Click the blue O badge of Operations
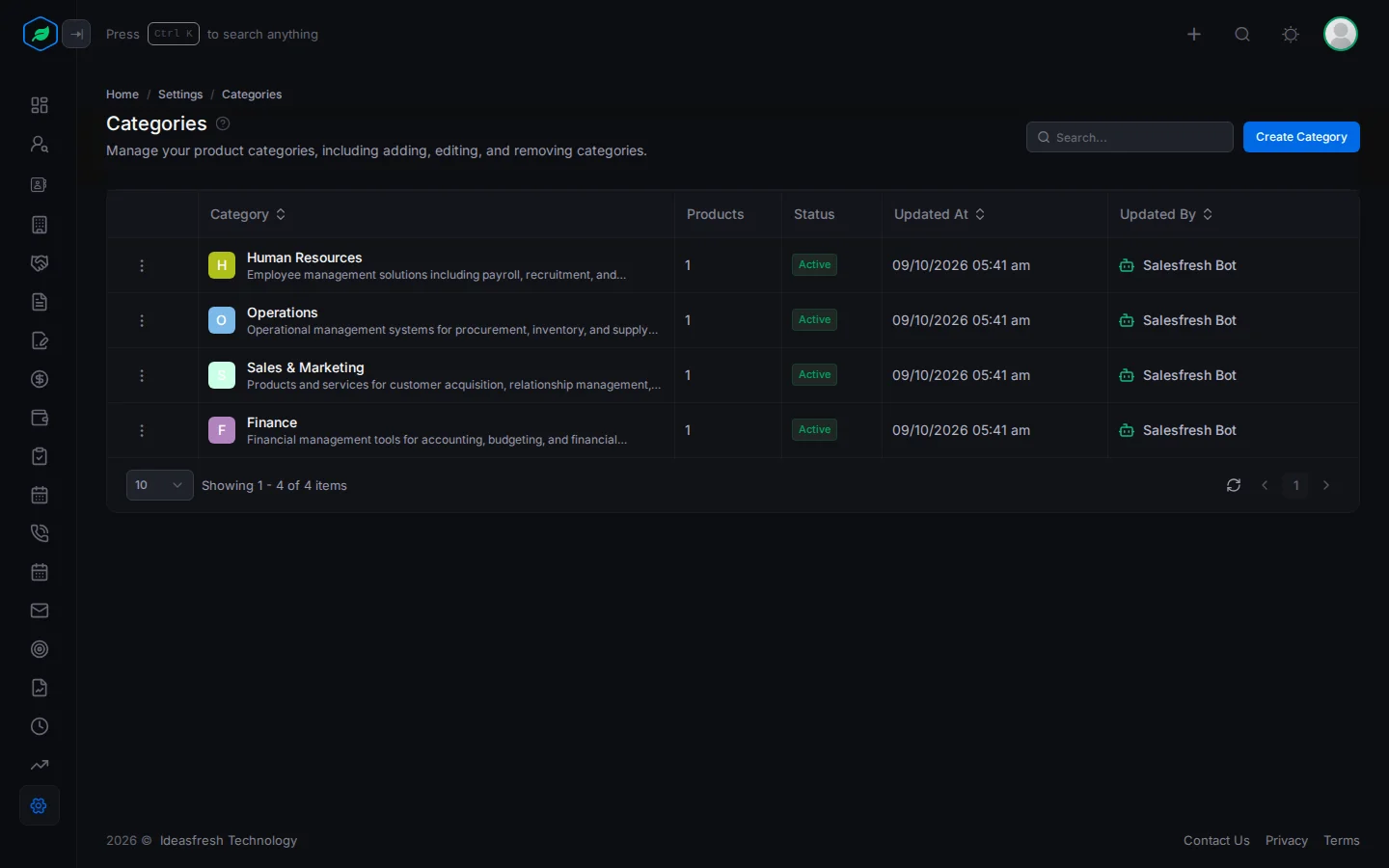The image size is (1389, 868). click(x=222, y=320)
